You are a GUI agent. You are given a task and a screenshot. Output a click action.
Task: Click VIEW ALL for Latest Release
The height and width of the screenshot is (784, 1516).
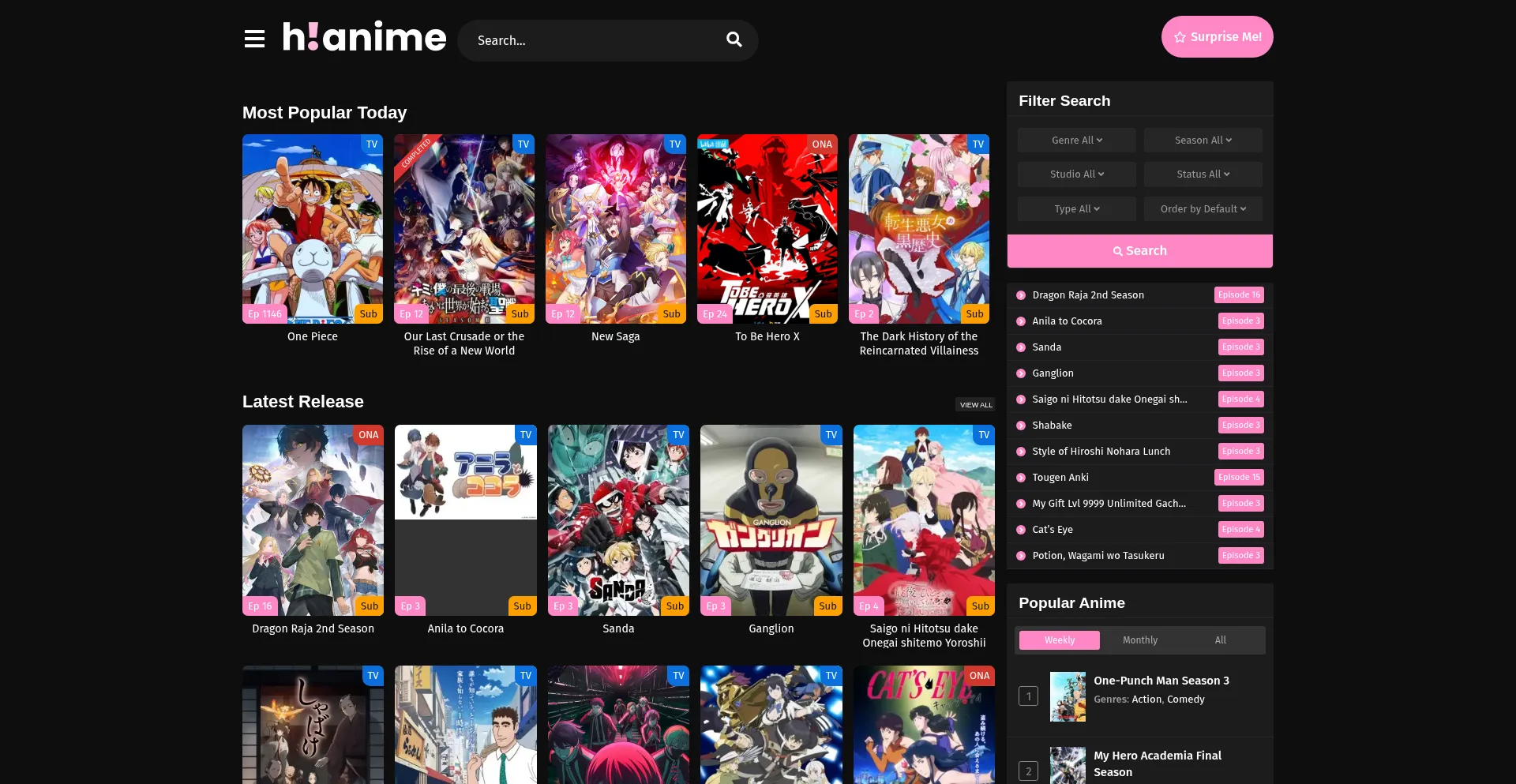point(976,405)
